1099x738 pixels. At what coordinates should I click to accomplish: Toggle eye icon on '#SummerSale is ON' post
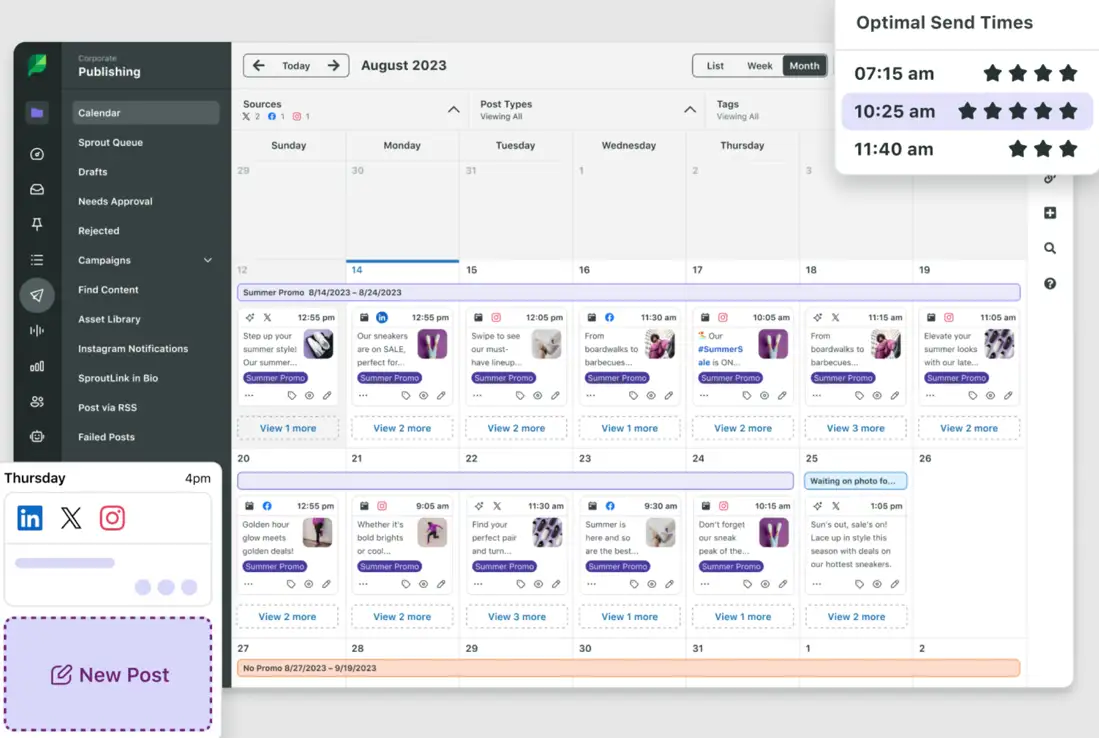(765, 395)
